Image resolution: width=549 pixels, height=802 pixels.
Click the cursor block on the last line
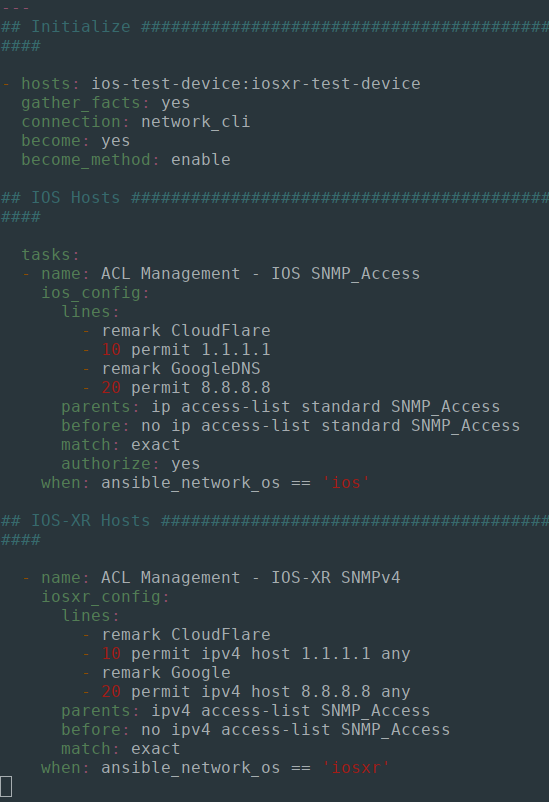tap(6, 786)
